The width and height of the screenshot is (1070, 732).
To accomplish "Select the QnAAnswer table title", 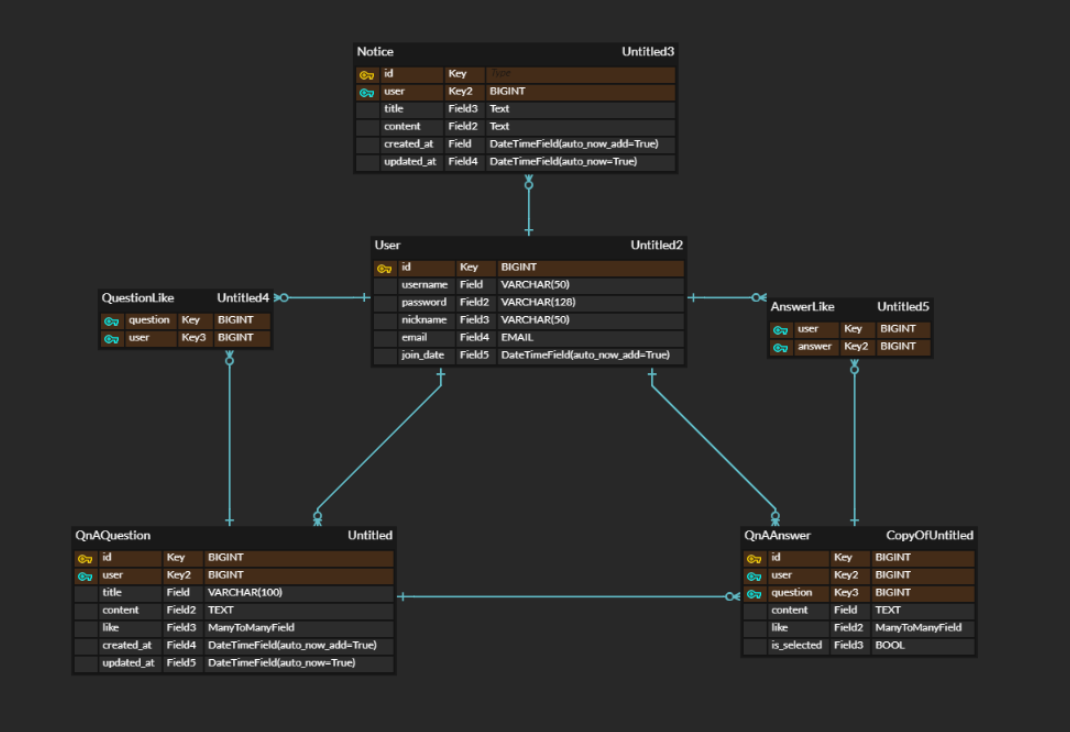I will tap(777, 535).
